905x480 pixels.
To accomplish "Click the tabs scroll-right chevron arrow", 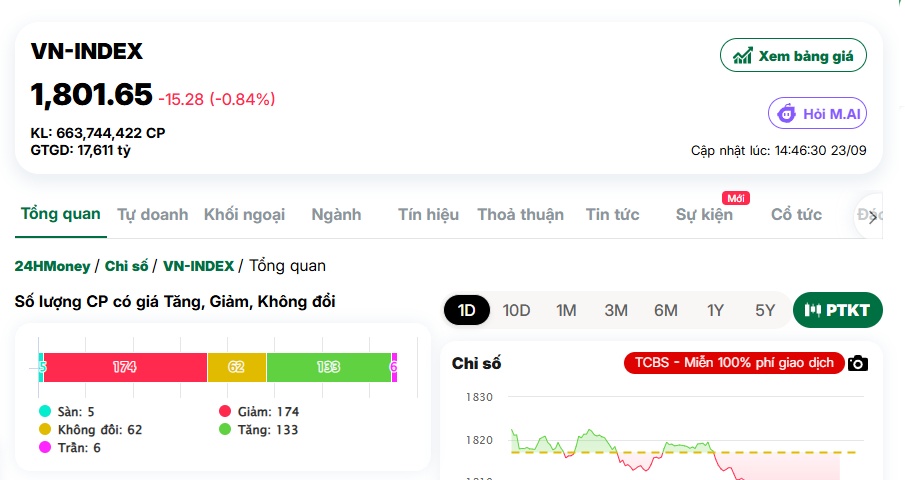I will pyautogui.click(x=873, y=217).
